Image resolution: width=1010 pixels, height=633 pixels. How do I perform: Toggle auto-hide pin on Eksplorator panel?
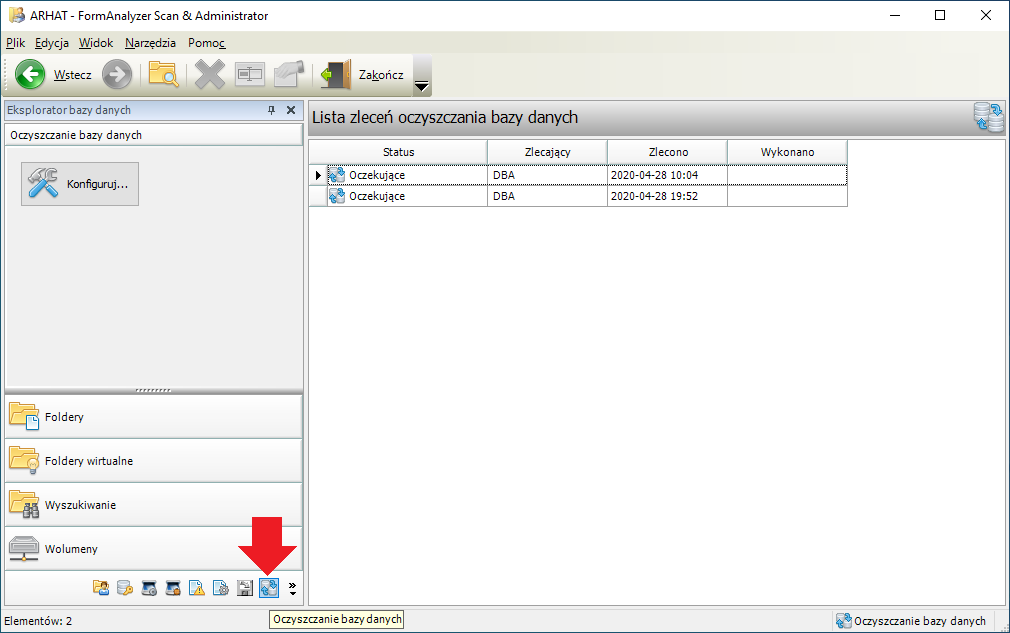272,110
